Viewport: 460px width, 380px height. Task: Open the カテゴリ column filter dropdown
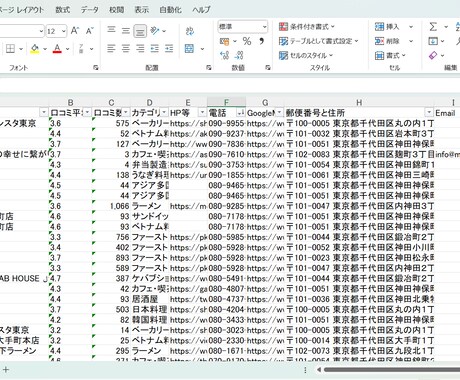pyautogui.click(x=164, y=112)
